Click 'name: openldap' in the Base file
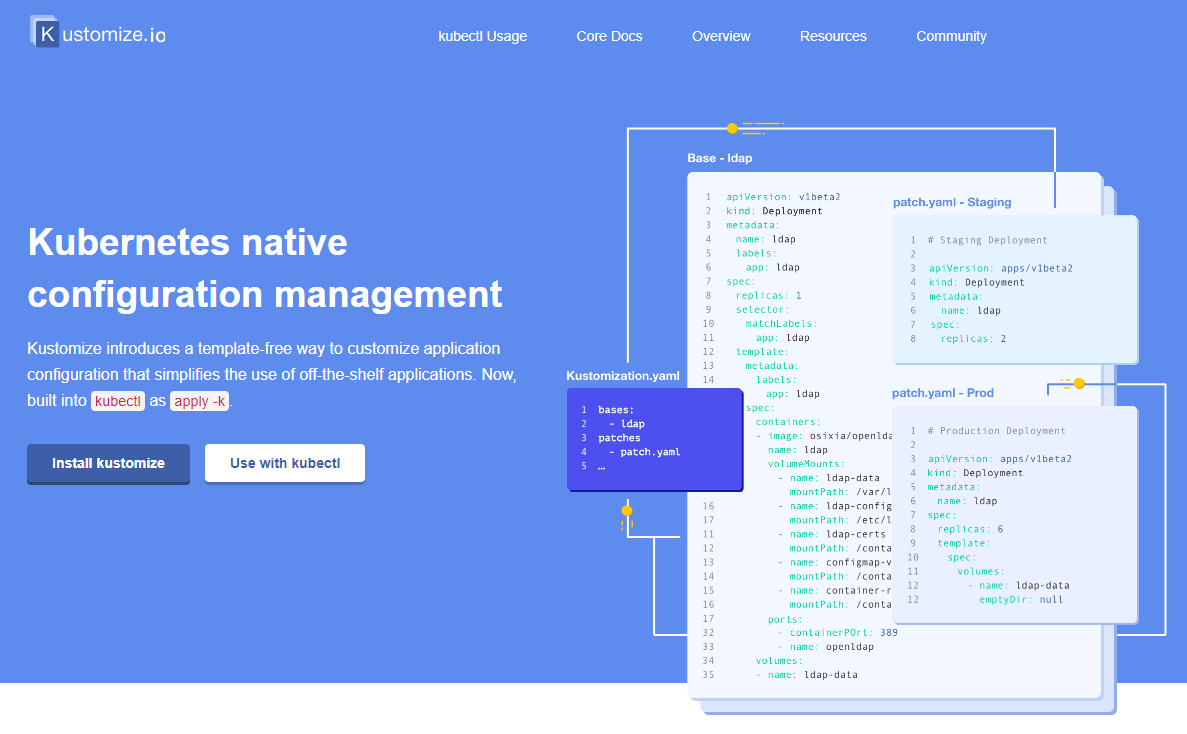 tap(826, 647)
